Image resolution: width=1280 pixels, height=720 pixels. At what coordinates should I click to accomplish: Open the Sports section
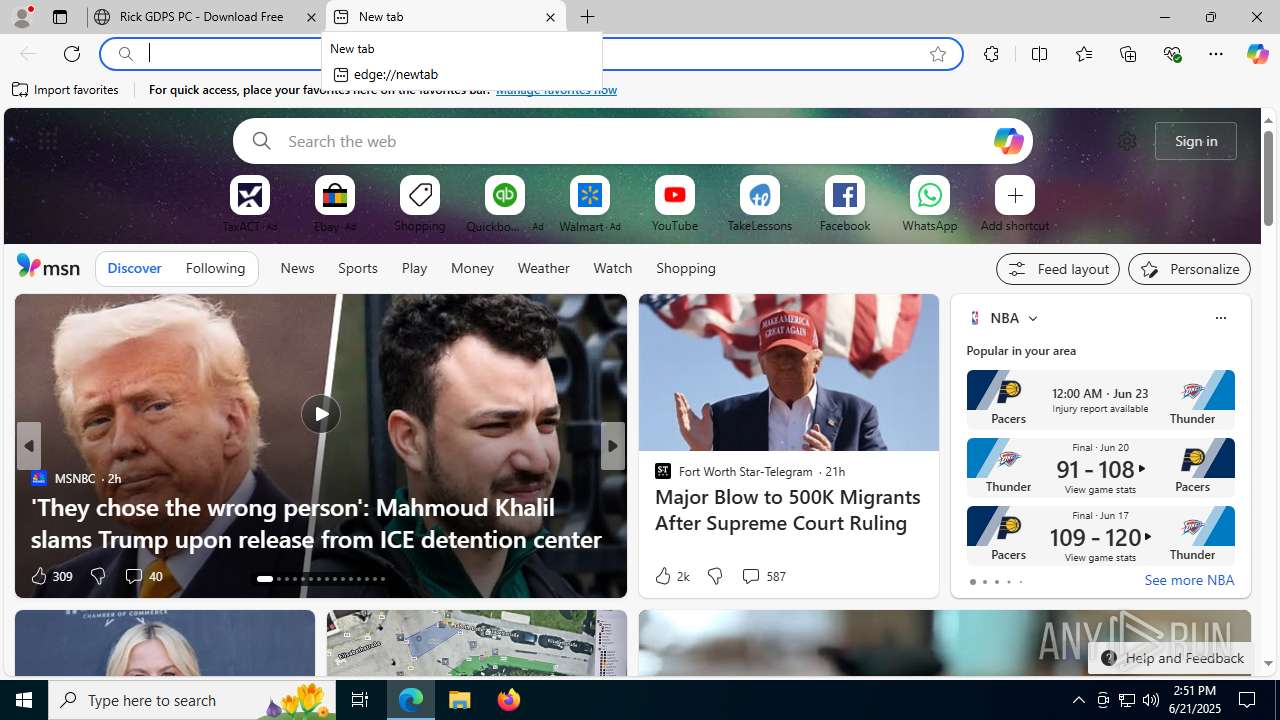357,268
